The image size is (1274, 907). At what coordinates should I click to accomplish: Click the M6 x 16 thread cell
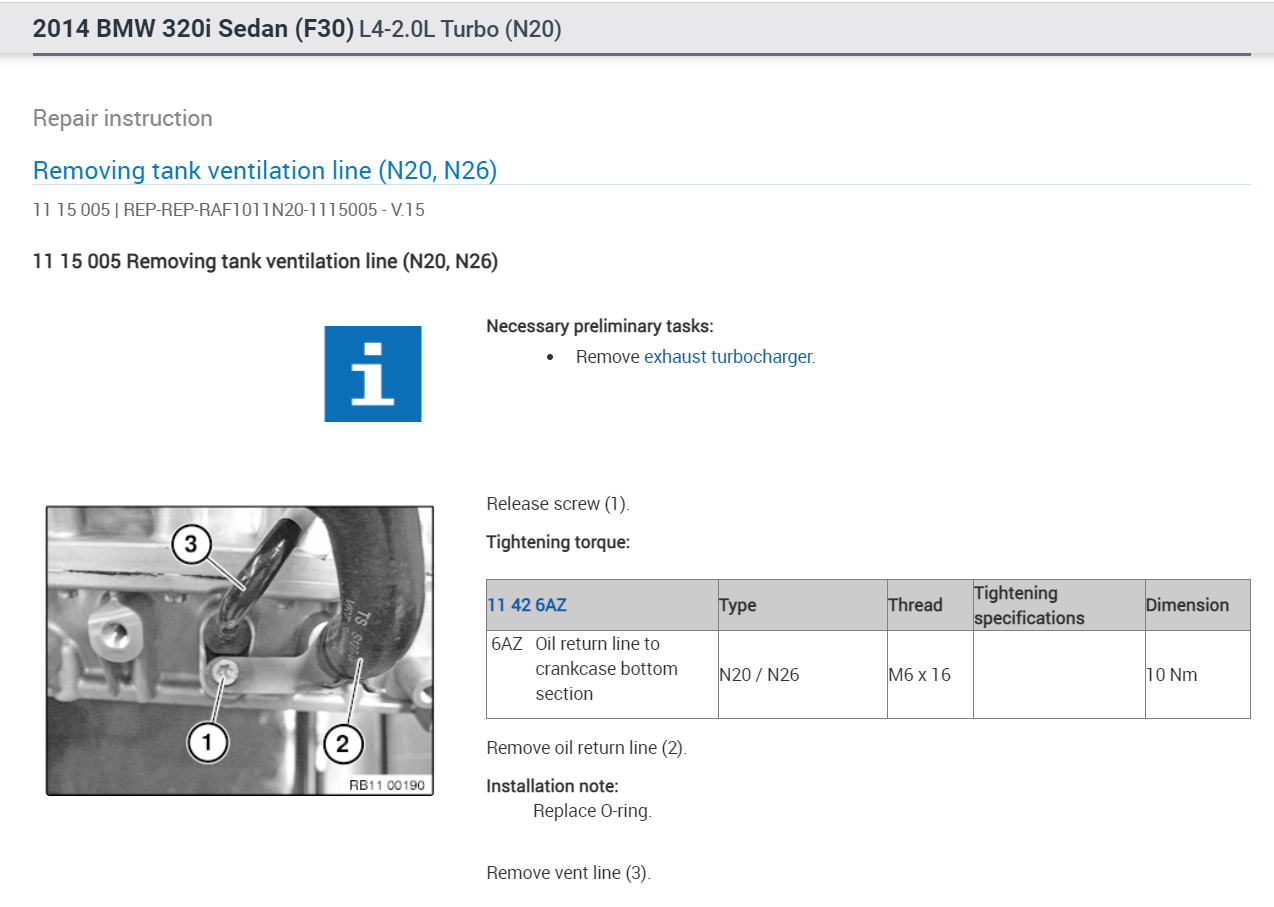930,674
